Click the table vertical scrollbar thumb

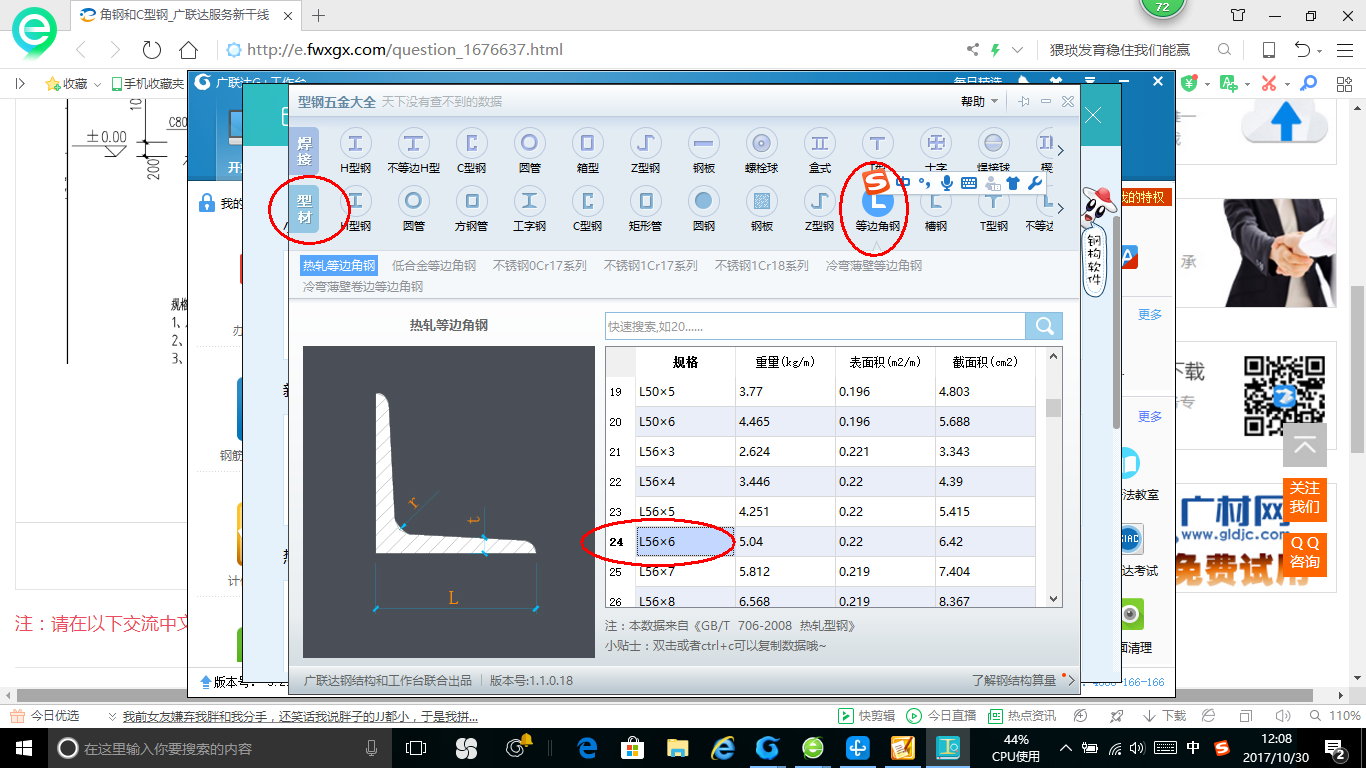coord(1053,408)
